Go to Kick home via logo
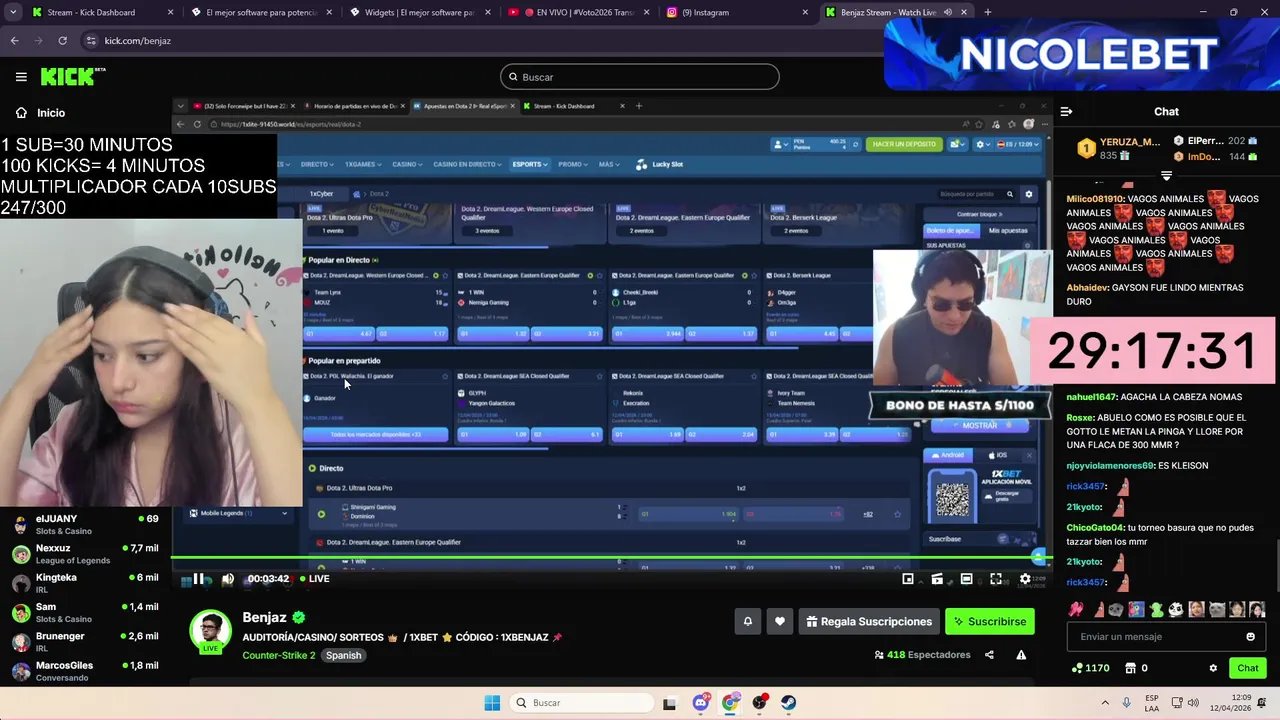1280x720 pixels. [x=72, y=77]
